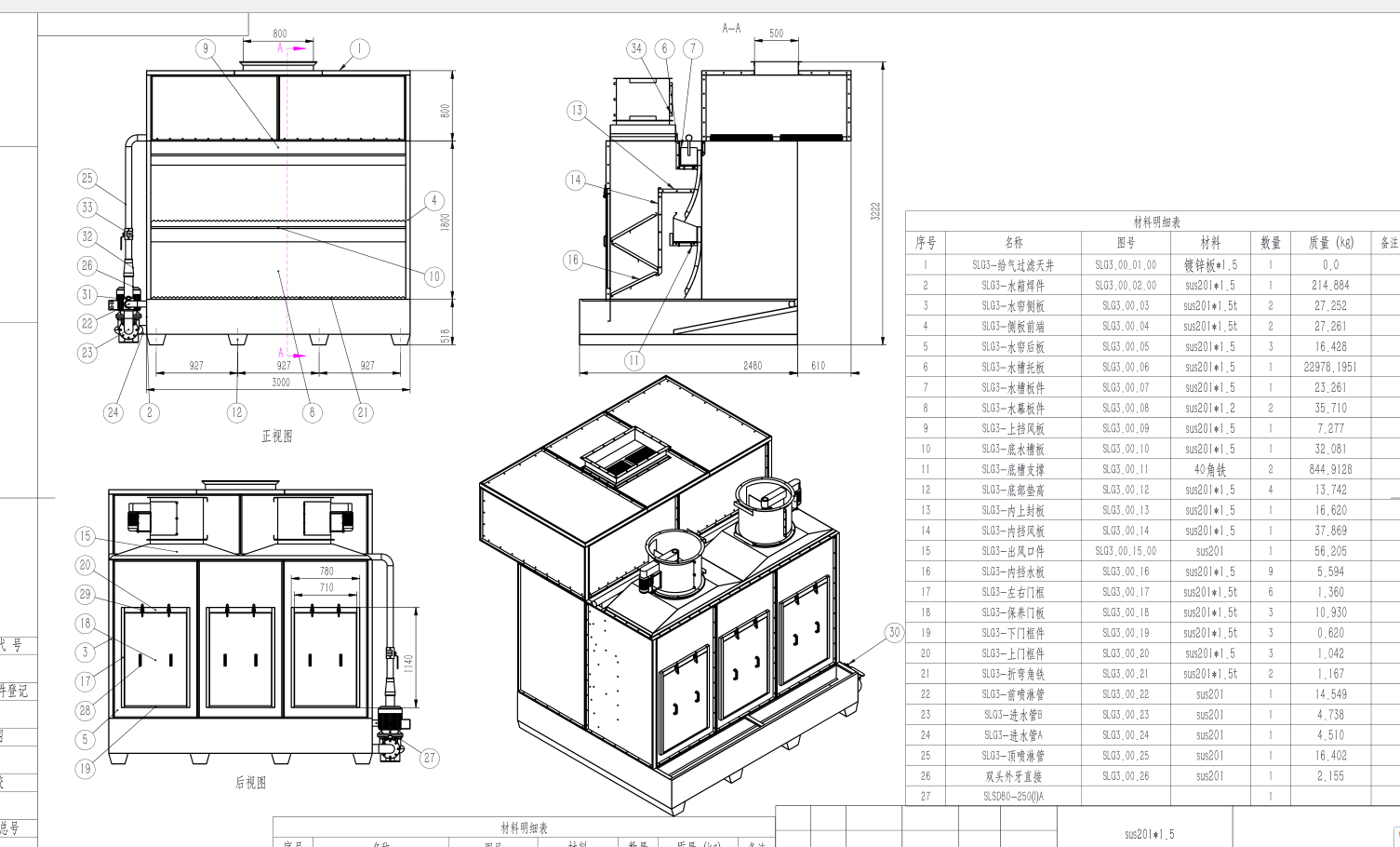The width and height of the screenshot is (1400, 847).
Task: Select the SLSD80-250(I)A name cell
Action: pyautogui.click(x=1013, y=797)
